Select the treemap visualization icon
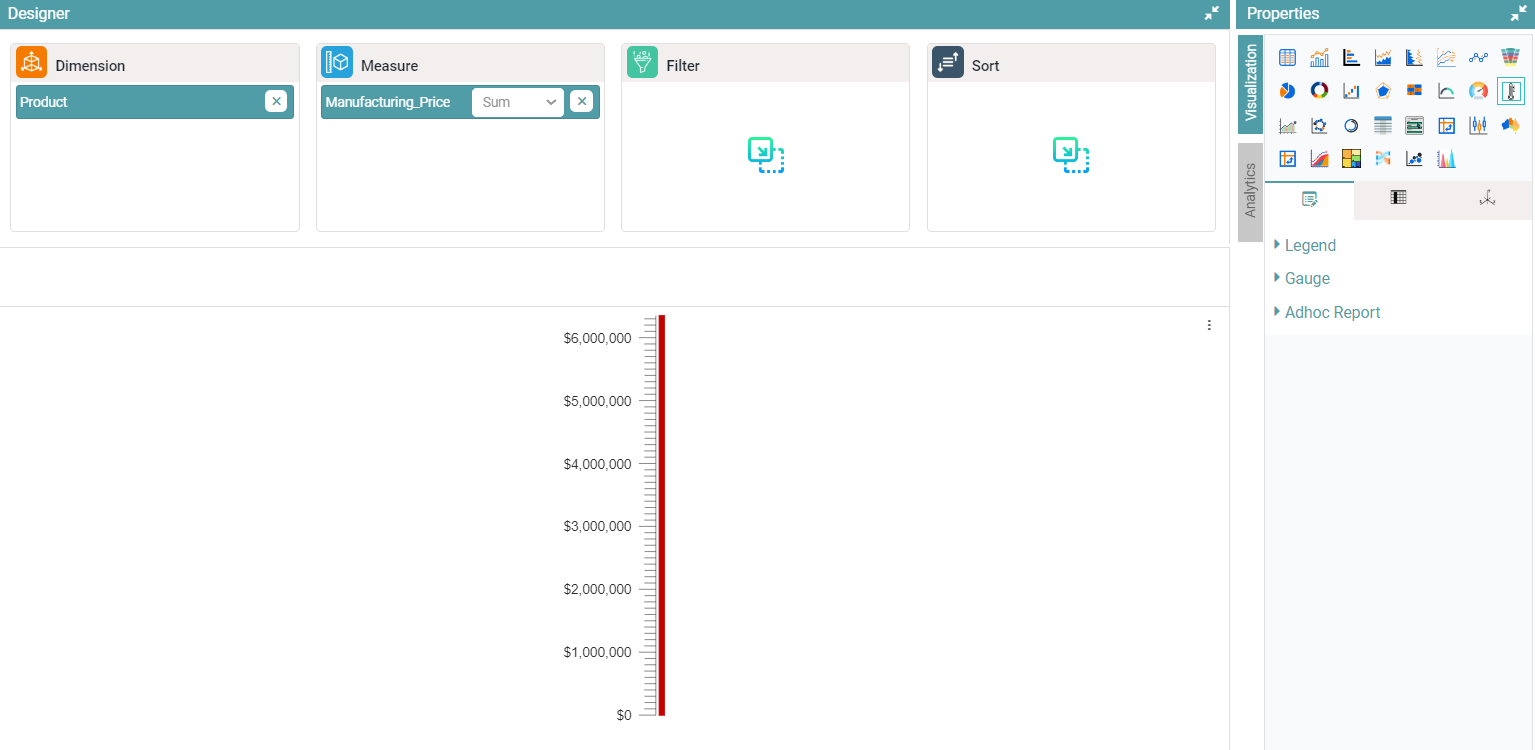The width and height of the screenshot is (1535, 750). 1351,158
